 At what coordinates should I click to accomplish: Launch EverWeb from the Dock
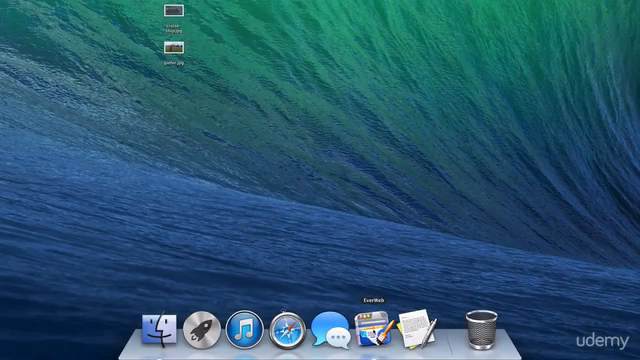[x=373, y=329]
